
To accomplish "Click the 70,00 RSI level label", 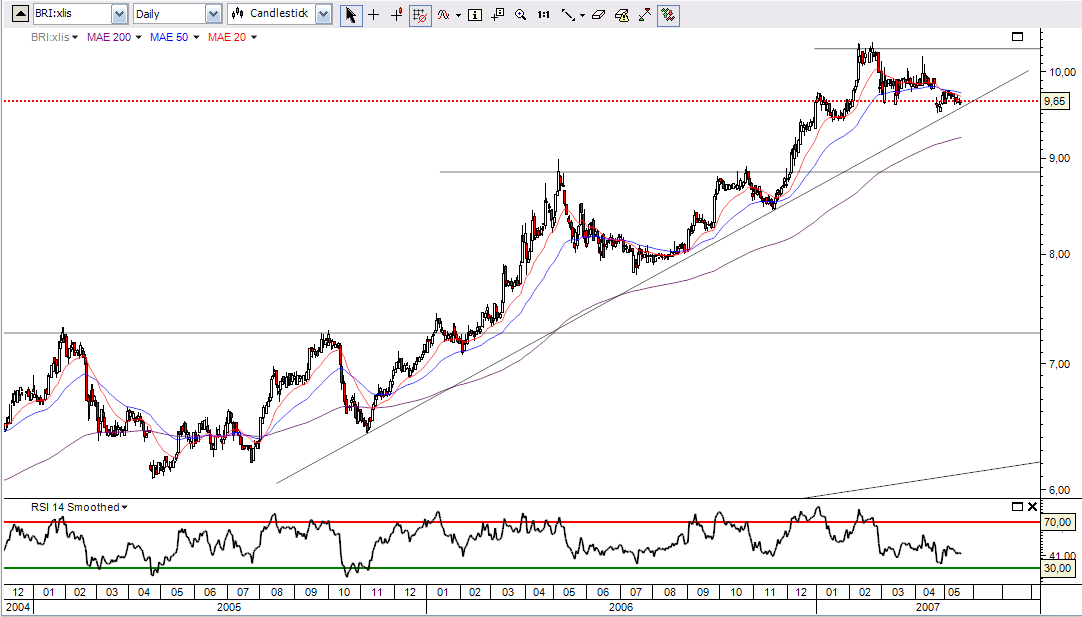I will 1057,522.
